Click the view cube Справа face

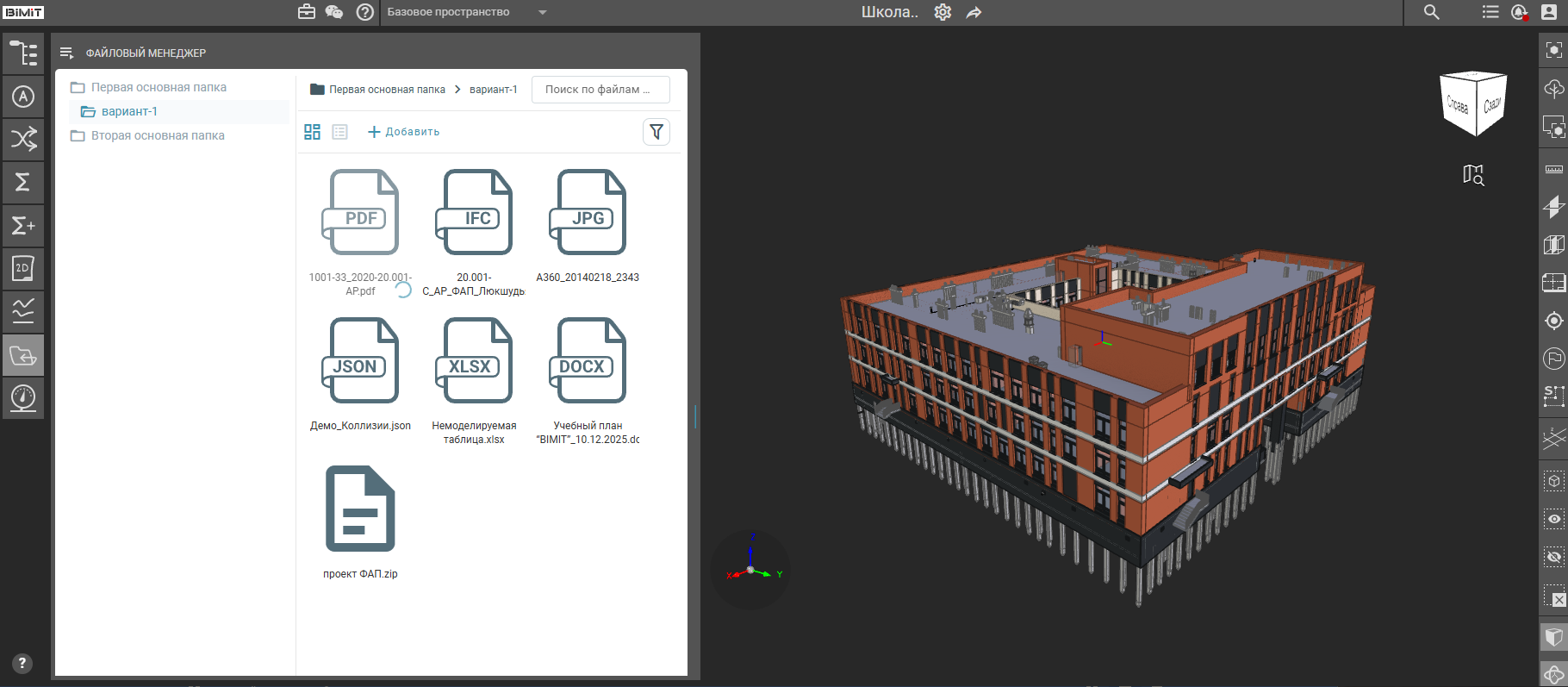pyautogui.click(x=1458, y=105)
